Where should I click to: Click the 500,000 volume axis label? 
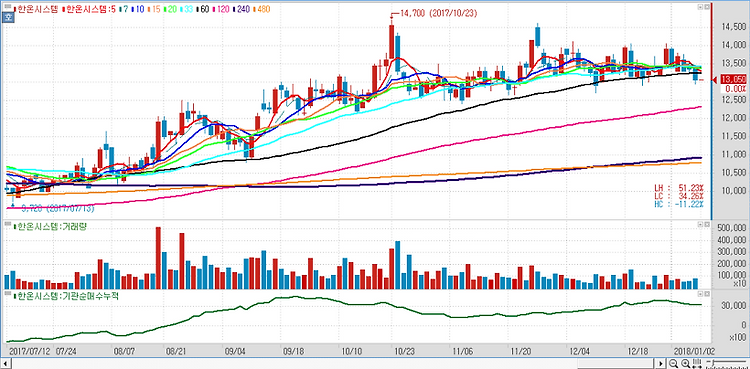(x=732, y=228)
